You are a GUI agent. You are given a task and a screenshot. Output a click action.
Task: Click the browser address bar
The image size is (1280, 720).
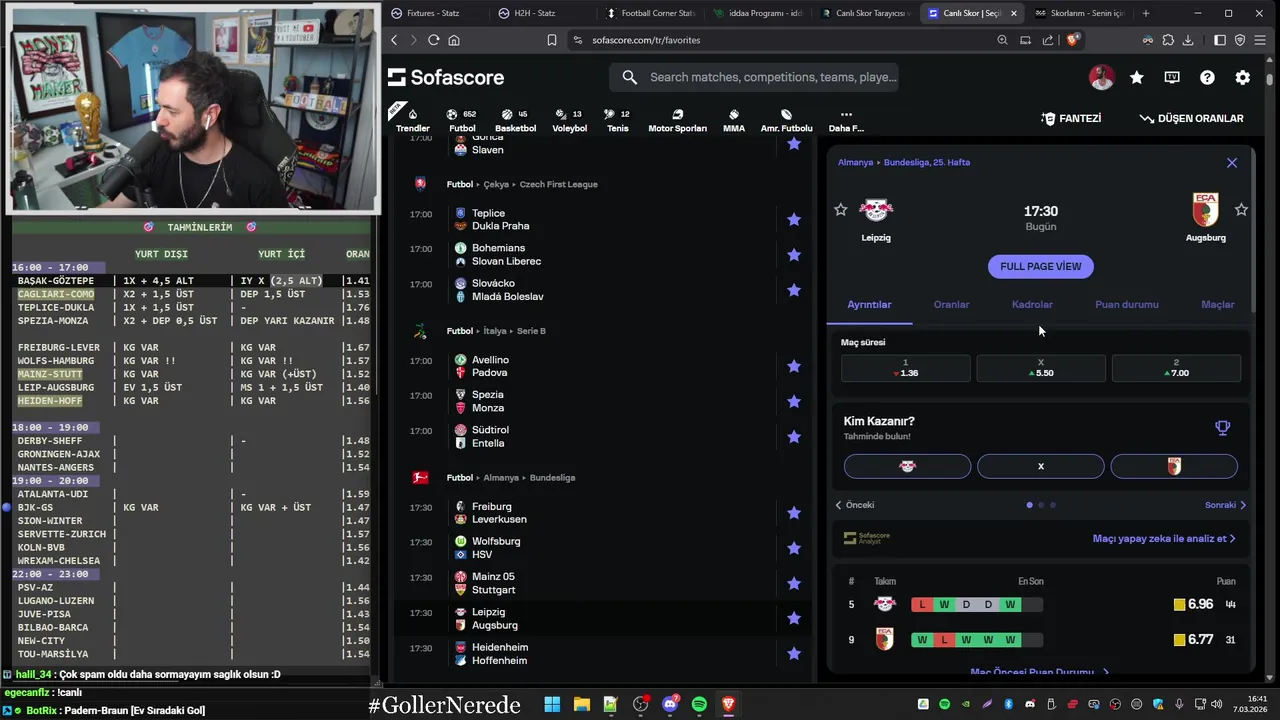[x=780, y=40]
